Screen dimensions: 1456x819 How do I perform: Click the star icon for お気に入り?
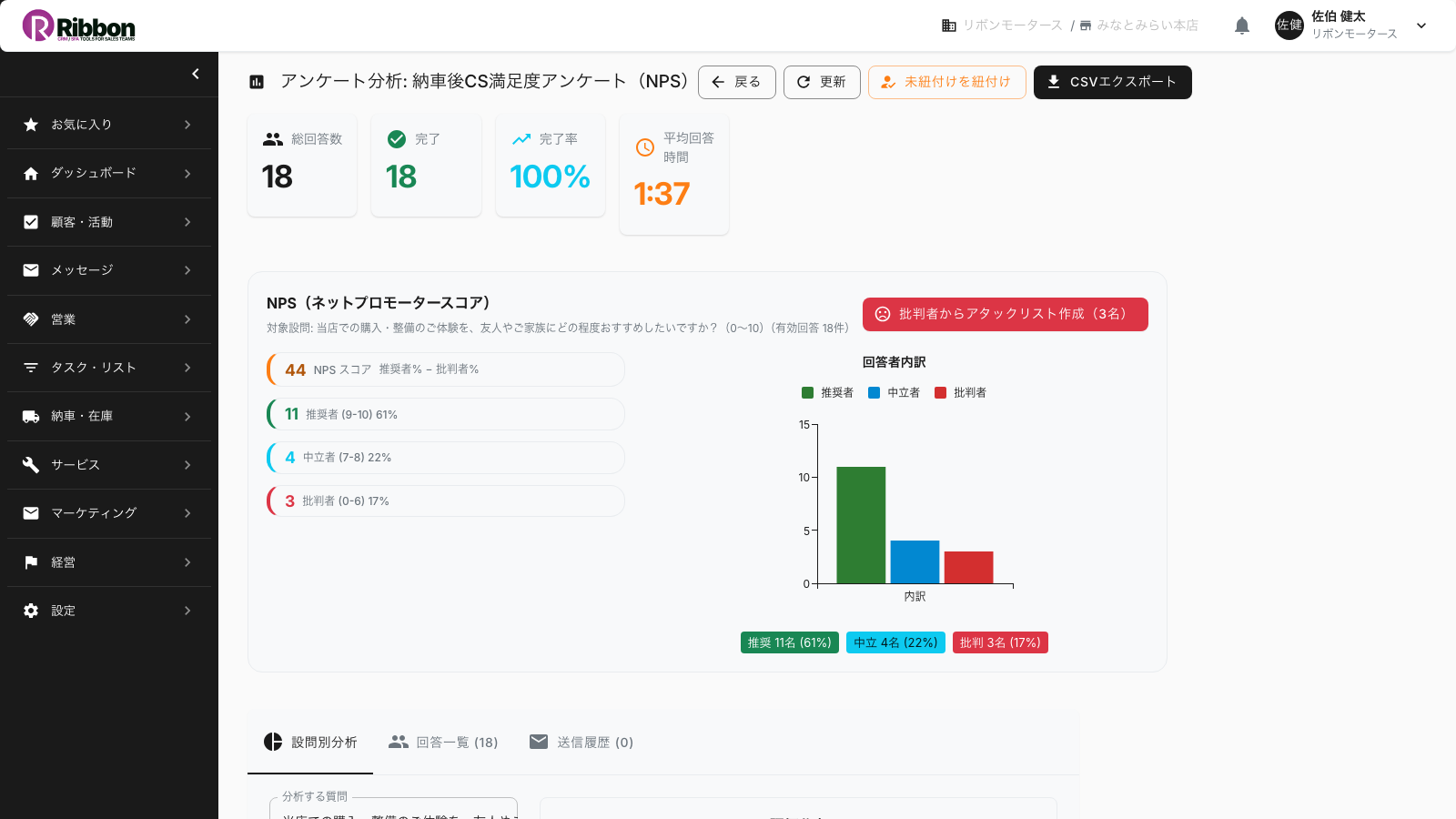(31, 125)
